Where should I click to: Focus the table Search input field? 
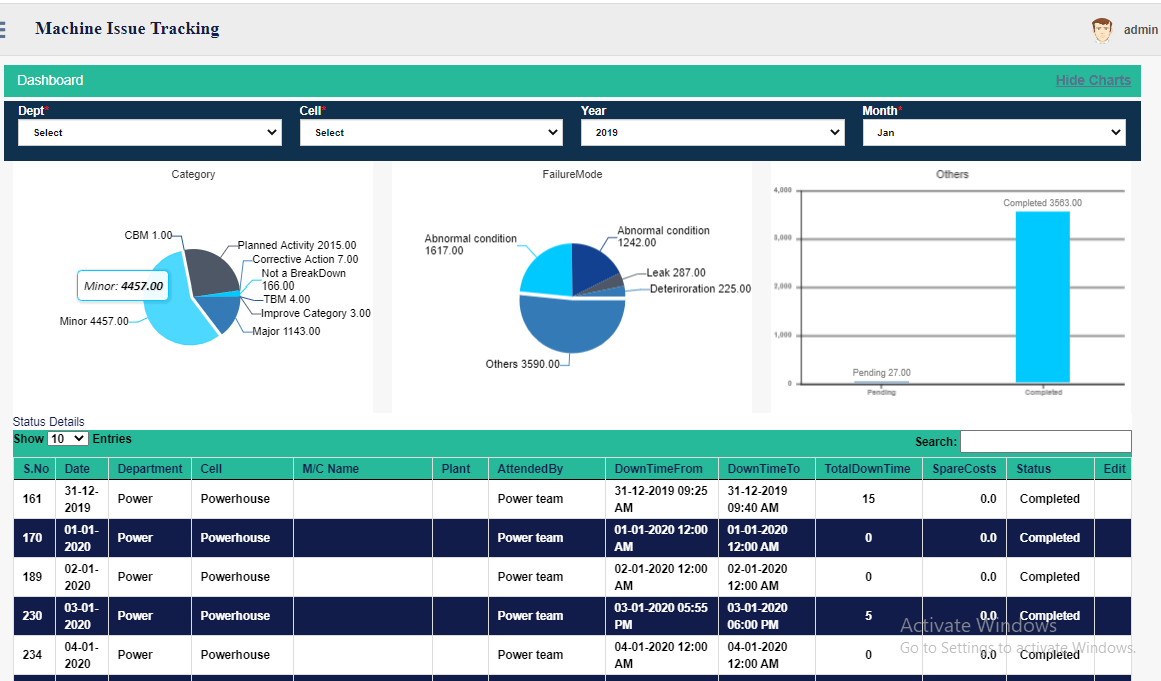pos(1045,441)
